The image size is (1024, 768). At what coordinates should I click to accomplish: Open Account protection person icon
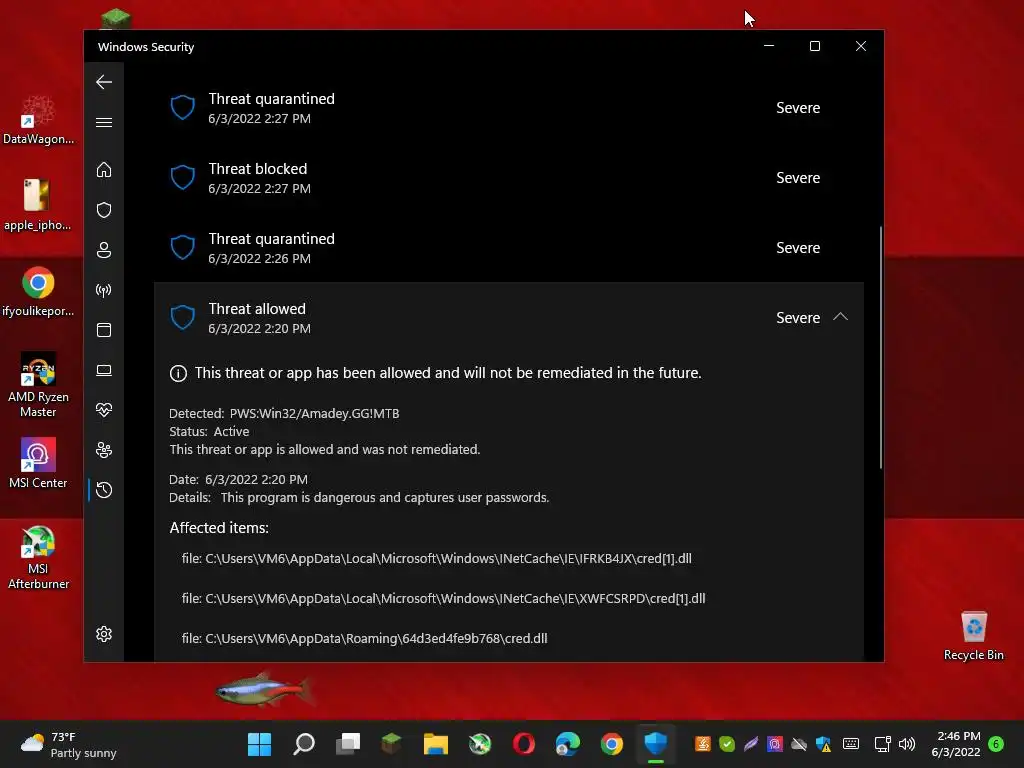click(x=104, y=250)
